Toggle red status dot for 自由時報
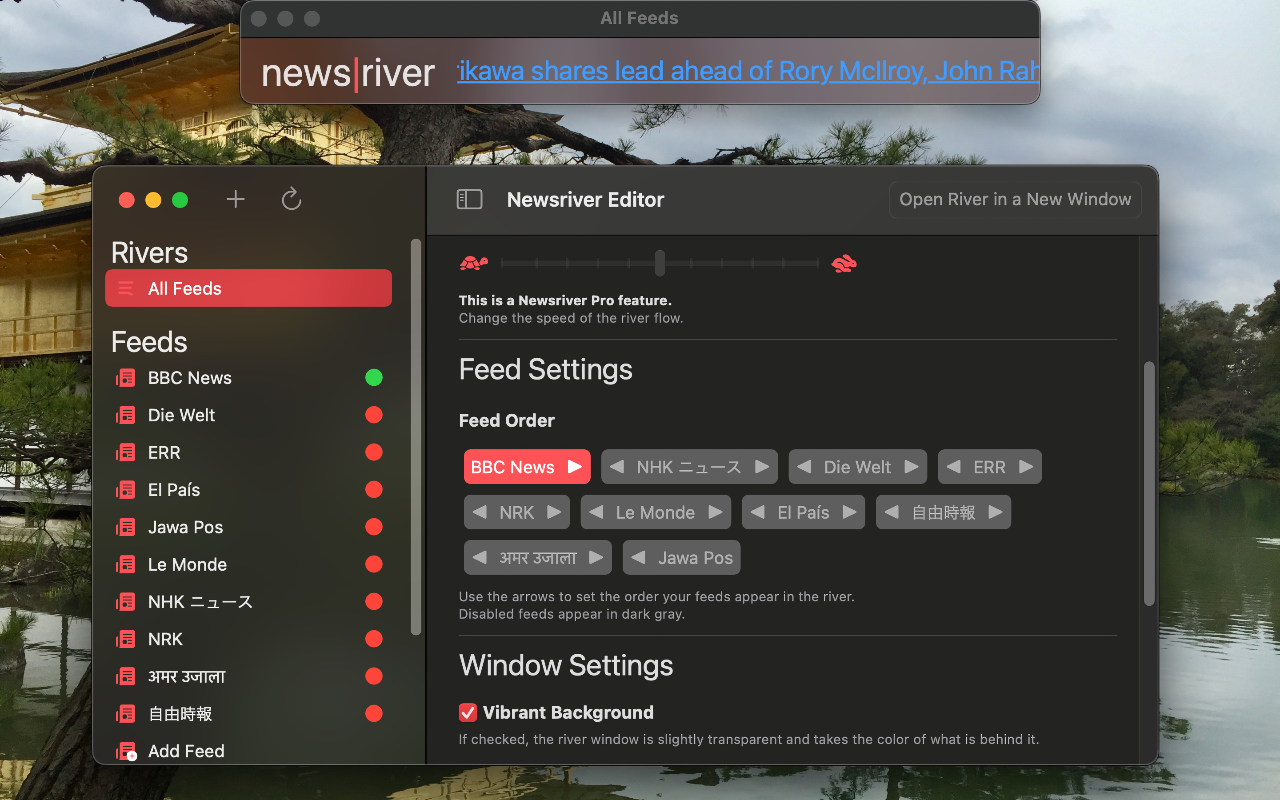1280x800 pixels. pos(374,714)
